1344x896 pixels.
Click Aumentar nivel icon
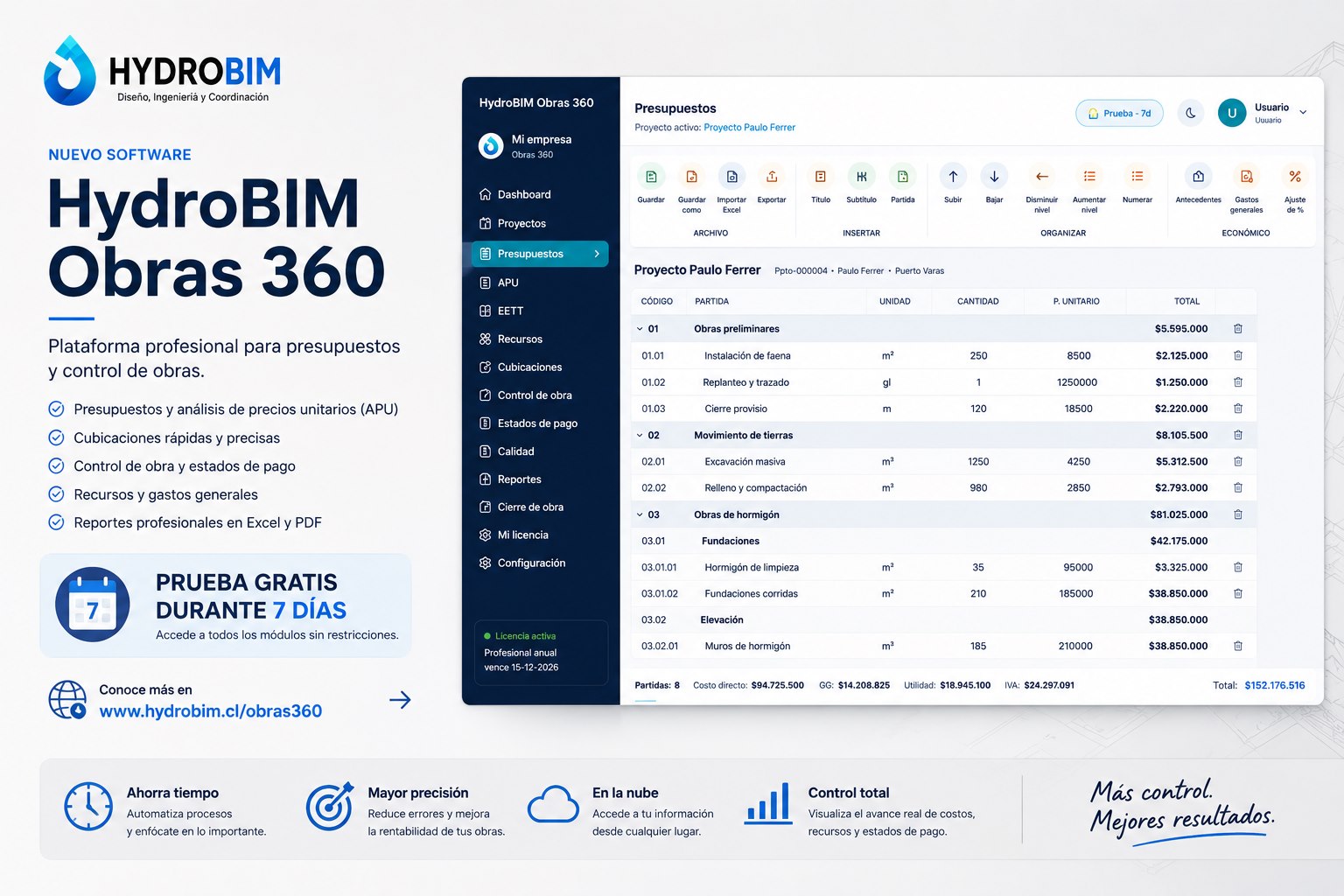coord(1089,177)
